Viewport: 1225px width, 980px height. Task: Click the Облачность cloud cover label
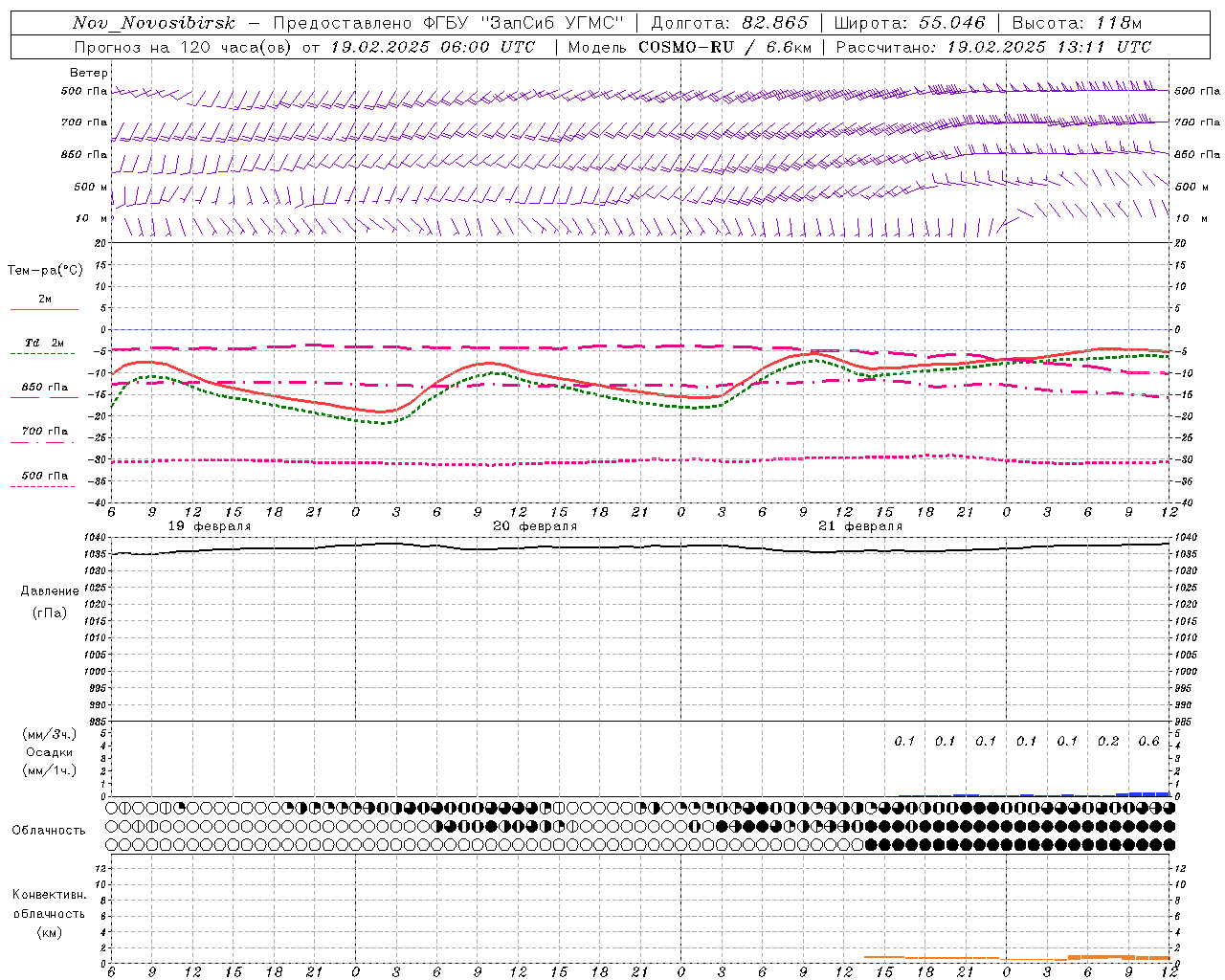(x=49, y=830)
